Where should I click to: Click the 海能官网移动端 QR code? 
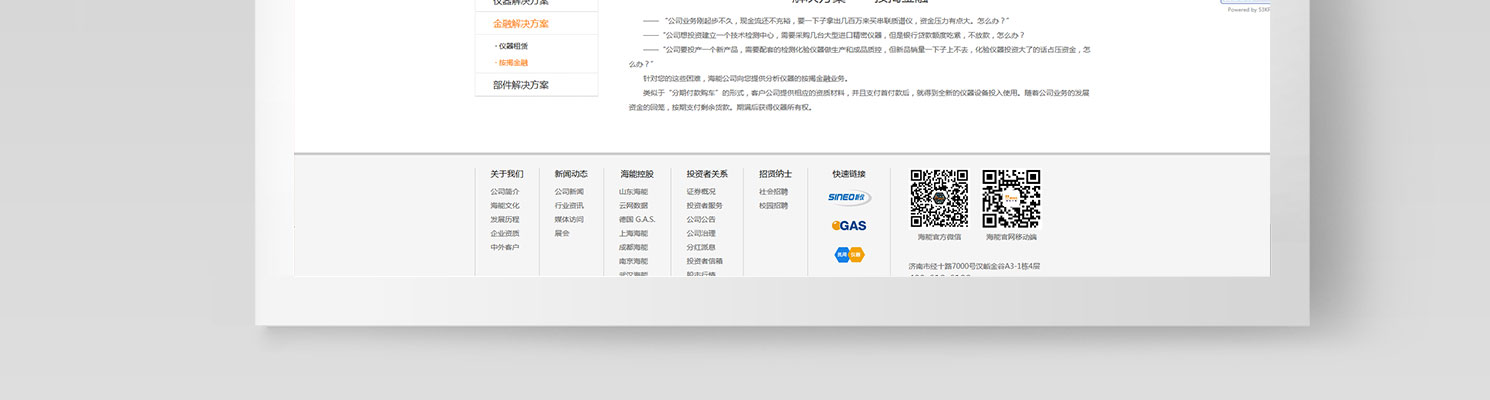point(1011,199)
